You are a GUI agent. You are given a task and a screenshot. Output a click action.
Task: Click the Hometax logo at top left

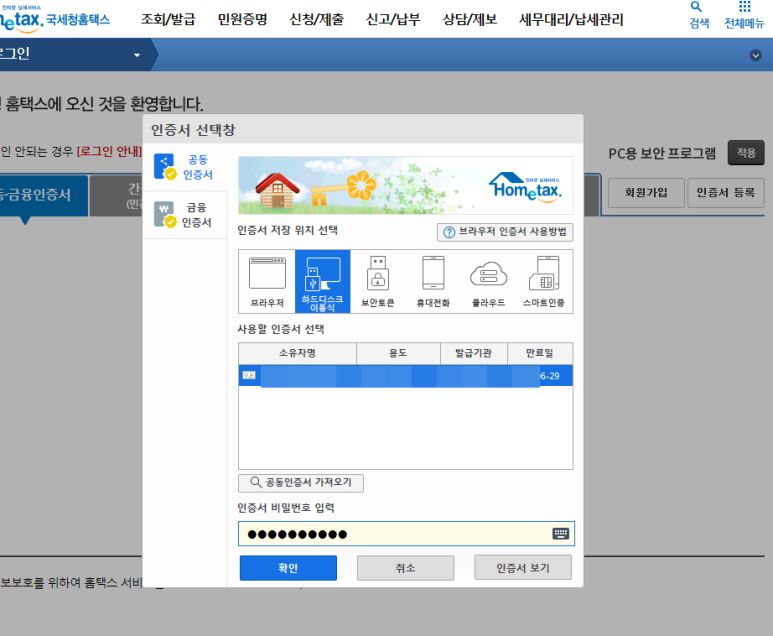coord(54,20)
